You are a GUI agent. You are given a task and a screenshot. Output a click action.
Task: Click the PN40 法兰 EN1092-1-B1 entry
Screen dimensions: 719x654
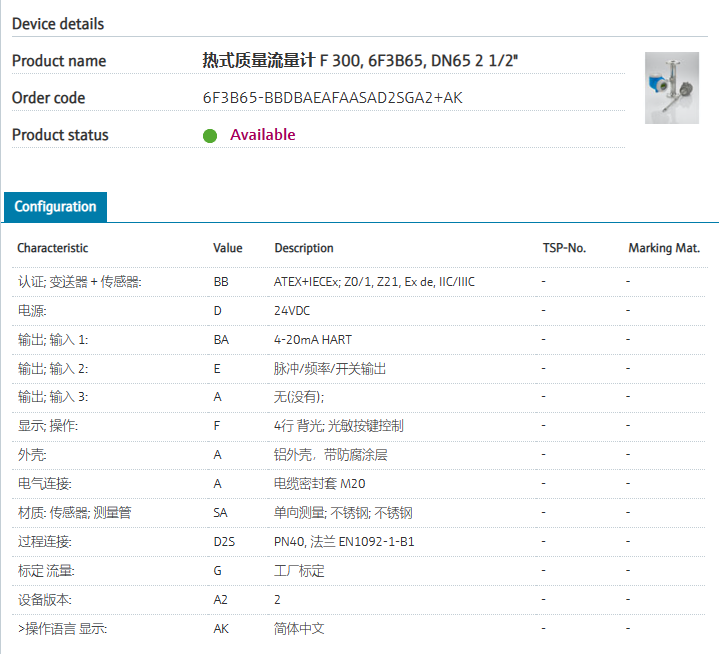click(x=344, y=542)
